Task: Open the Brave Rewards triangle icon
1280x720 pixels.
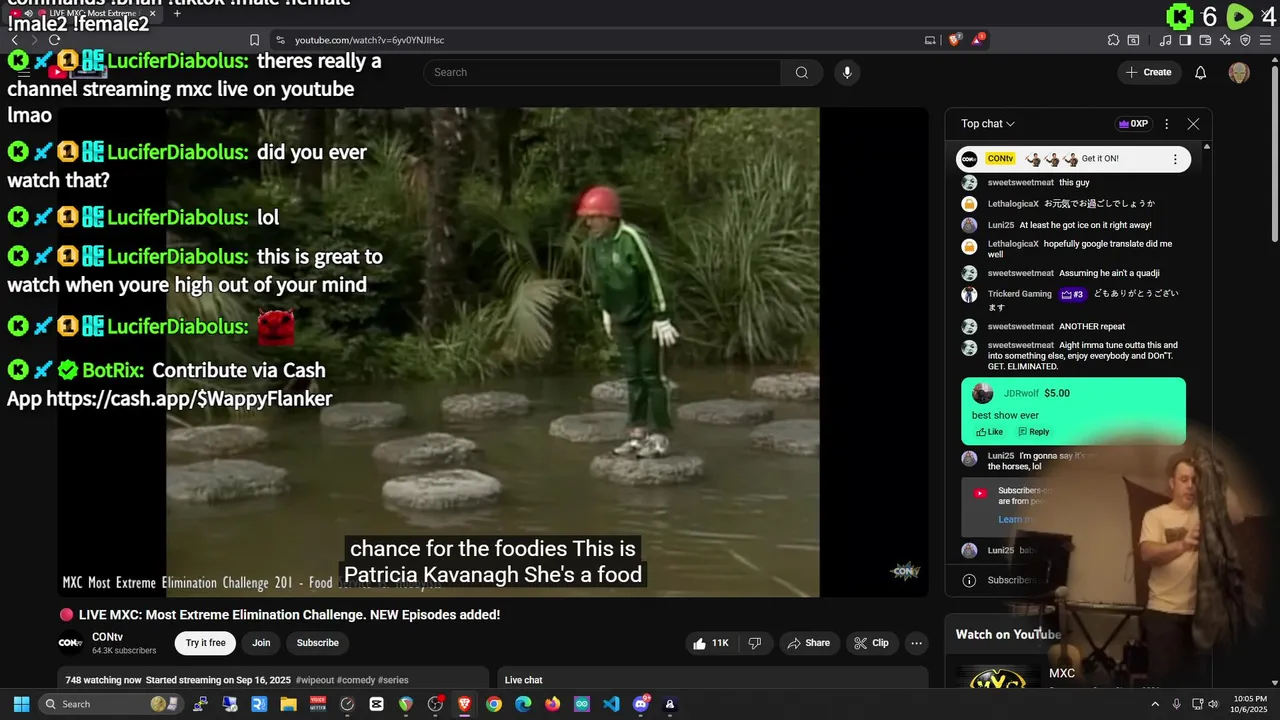Action: (x=979, y=40)
